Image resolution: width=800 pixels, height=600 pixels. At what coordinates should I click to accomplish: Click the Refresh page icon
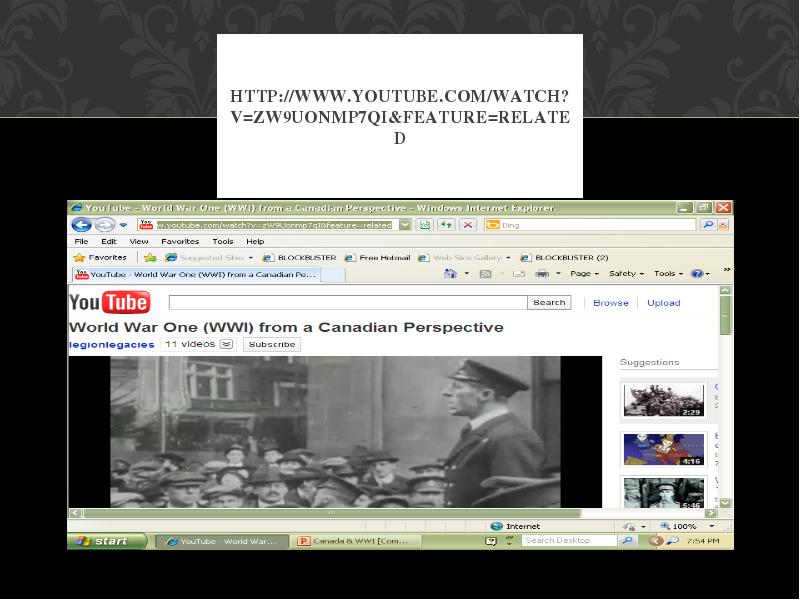point(446,224)
